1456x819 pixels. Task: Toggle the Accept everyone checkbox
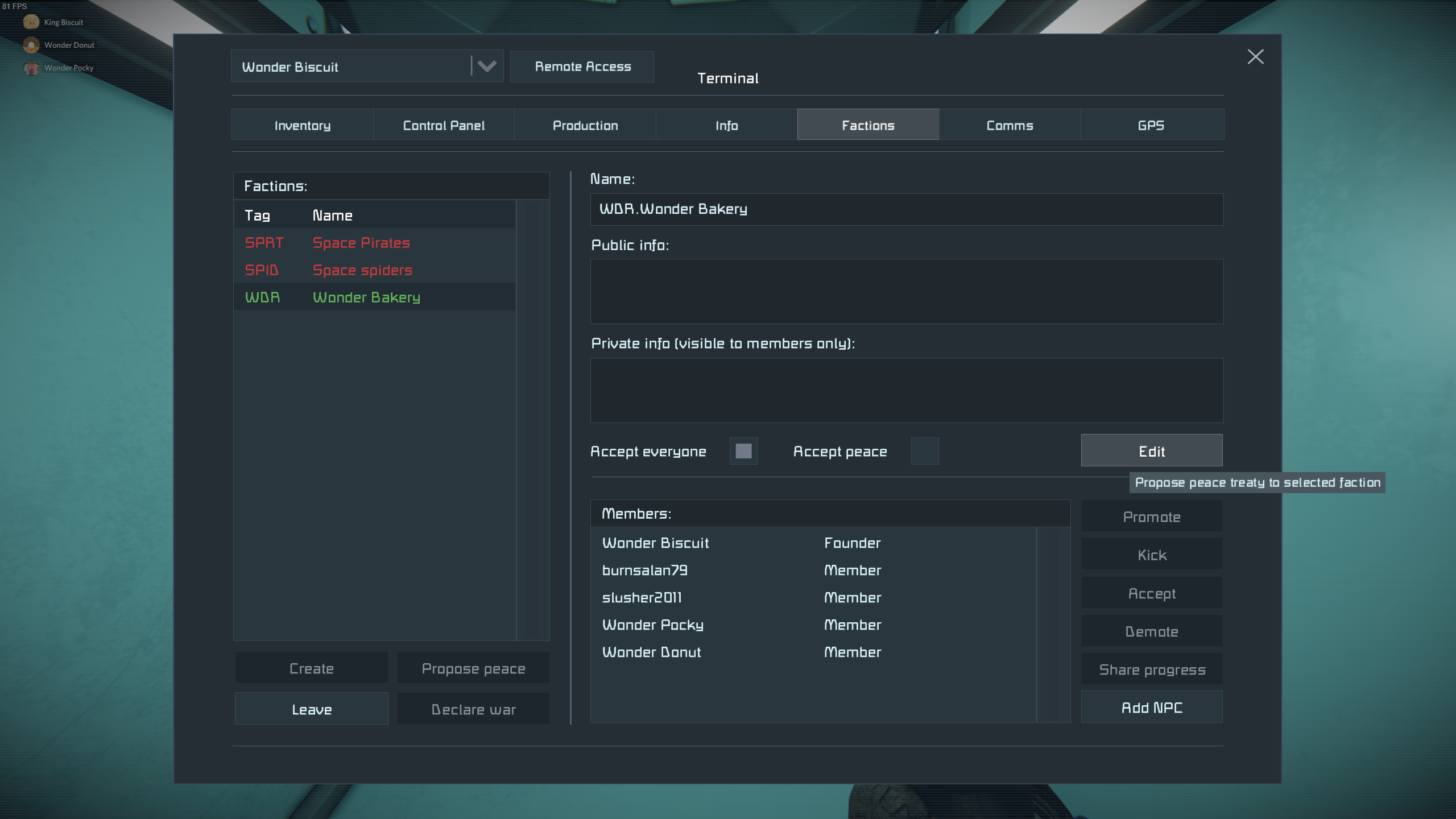click(743, 451)
